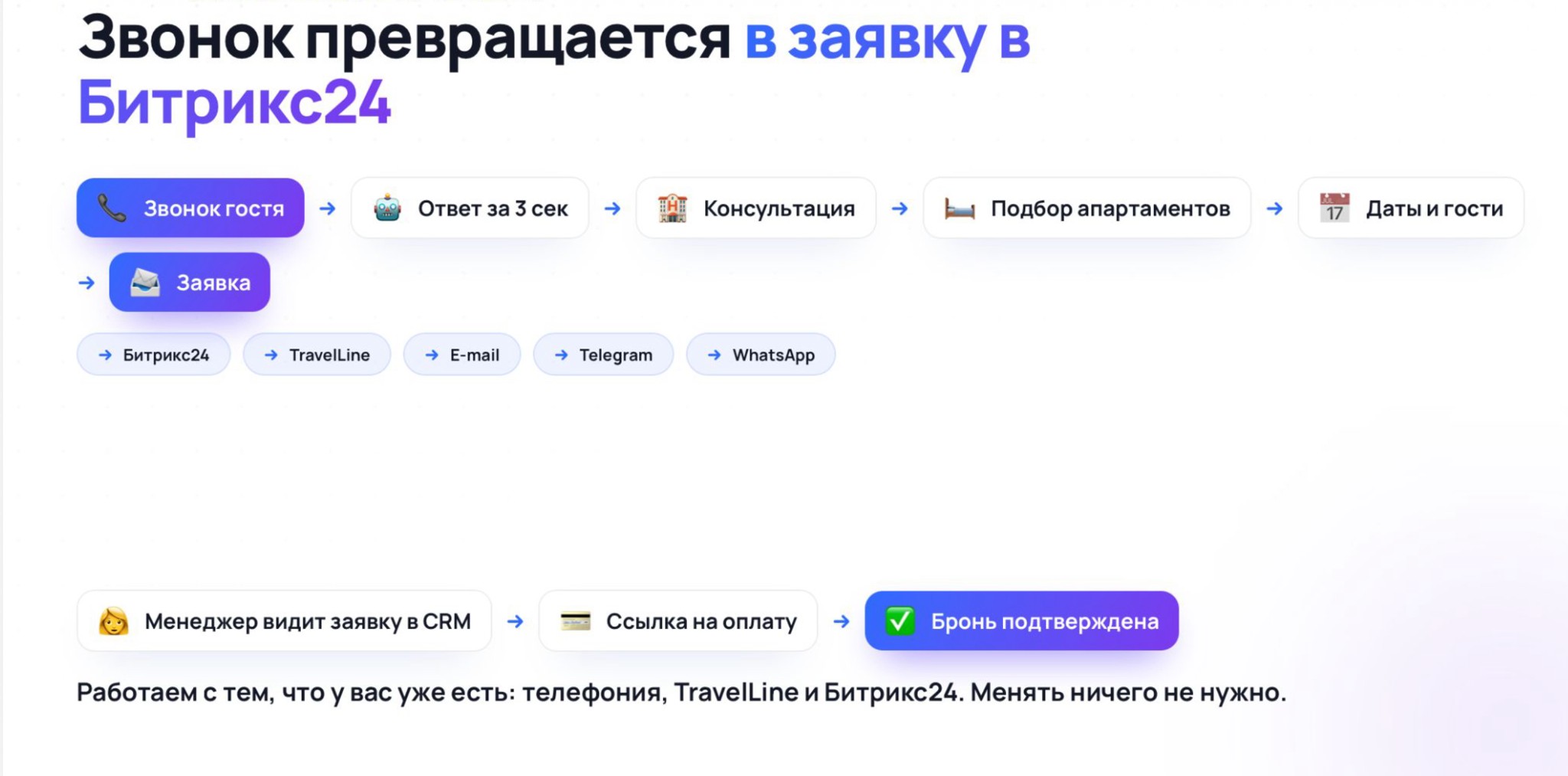Screen dimensions: 1568x776
Task: Click the calendar icon beside Даты и гости
Action: [x=1334, y=208]
